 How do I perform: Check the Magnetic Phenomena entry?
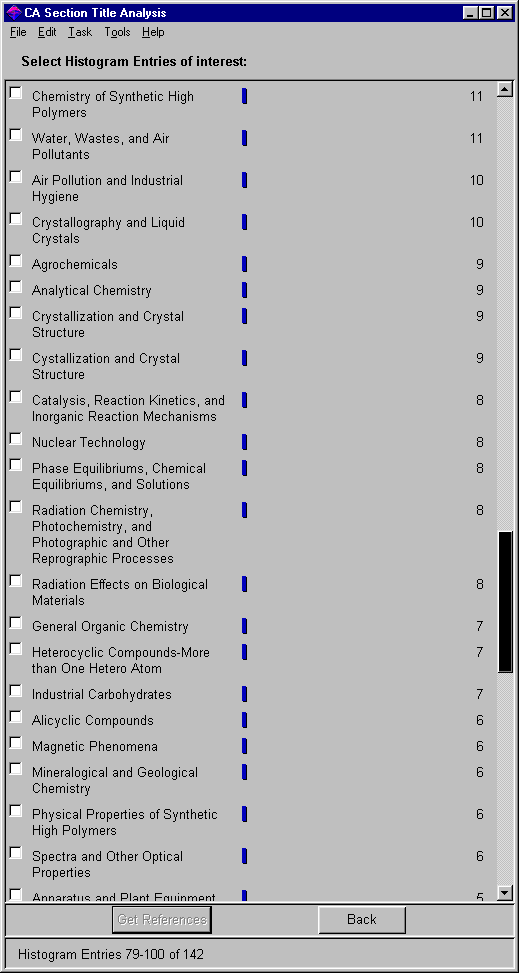click(x=16, y=743)
